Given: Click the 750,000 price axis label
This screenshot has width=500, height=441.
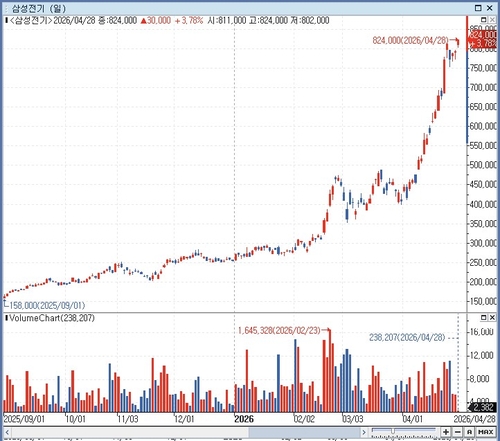Looking at the screenshot, I should click(483, 68).
